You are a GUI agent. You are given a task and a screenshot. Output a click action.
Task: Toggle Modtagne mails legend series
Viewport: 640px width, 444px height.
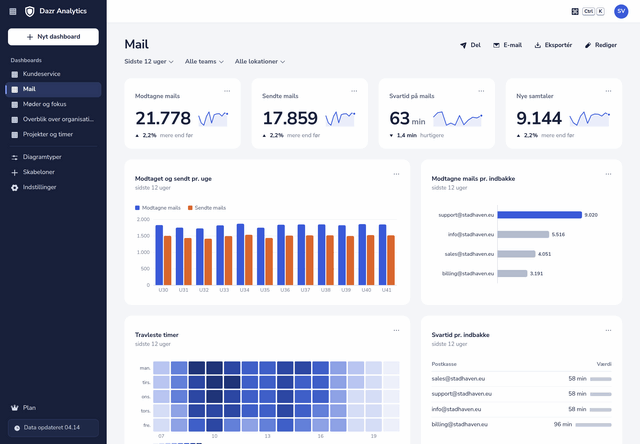[x=158, y=208]
